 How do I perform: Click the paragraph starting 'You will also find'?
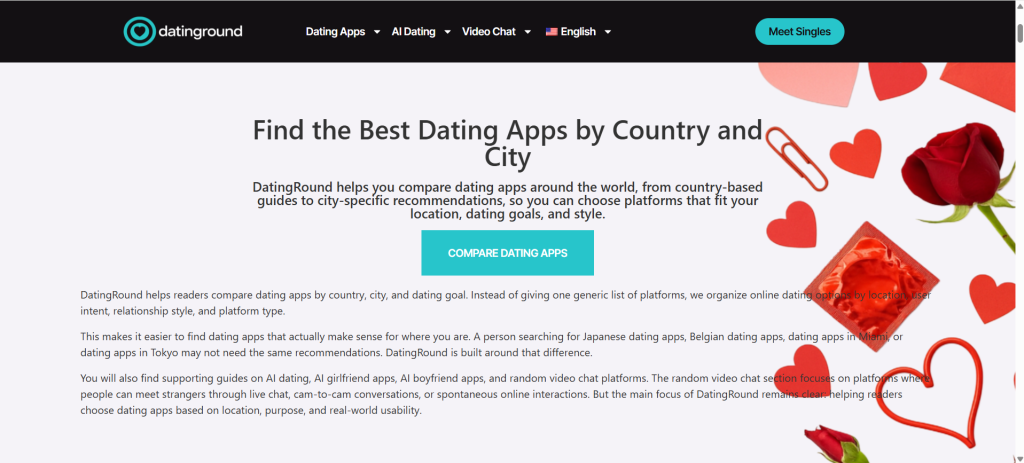point(503,394)
